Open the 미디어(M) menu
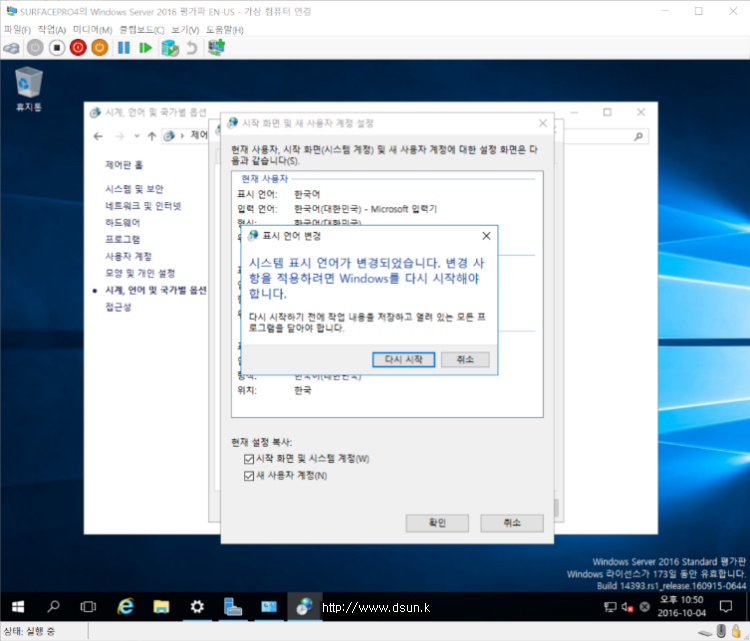750x641 pixels. pyautogui.click(x=92, y=30)
